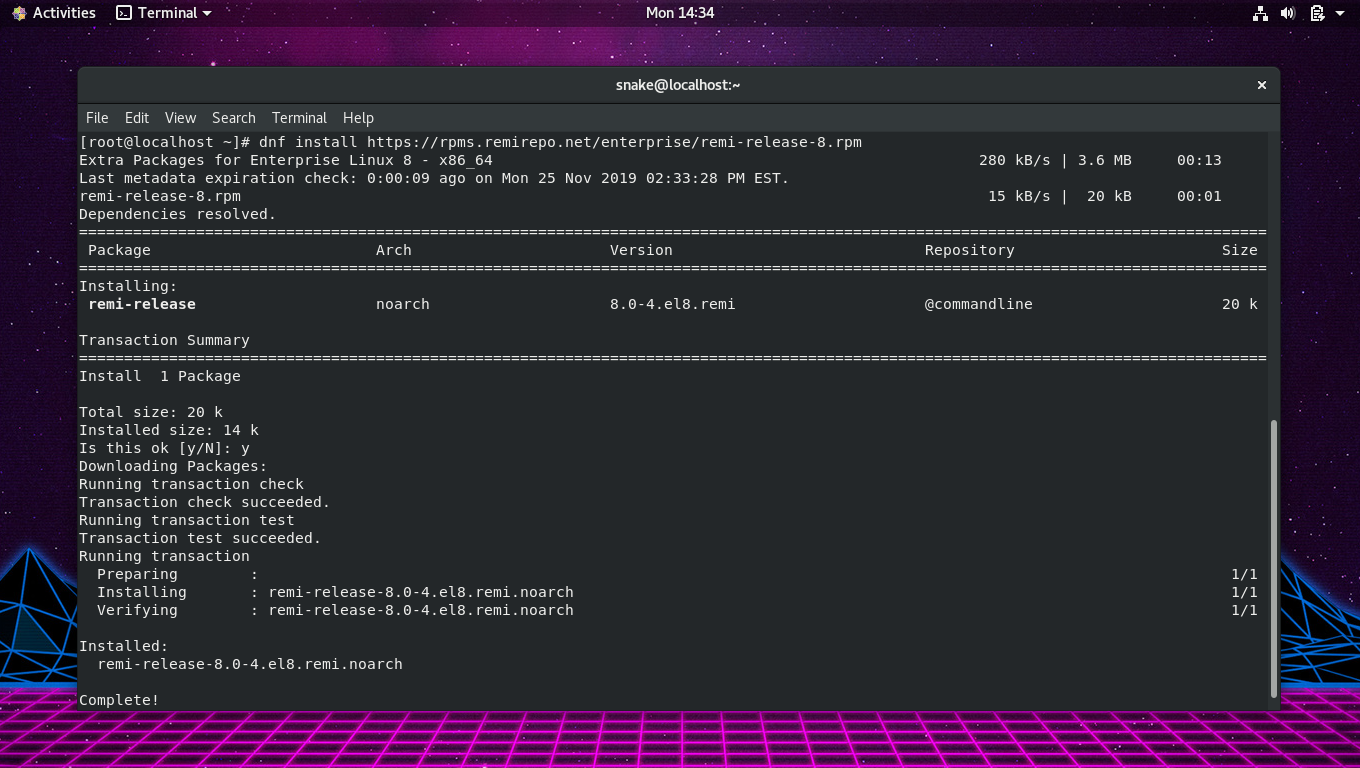
Task: Open the File menu
Action: 97,118
